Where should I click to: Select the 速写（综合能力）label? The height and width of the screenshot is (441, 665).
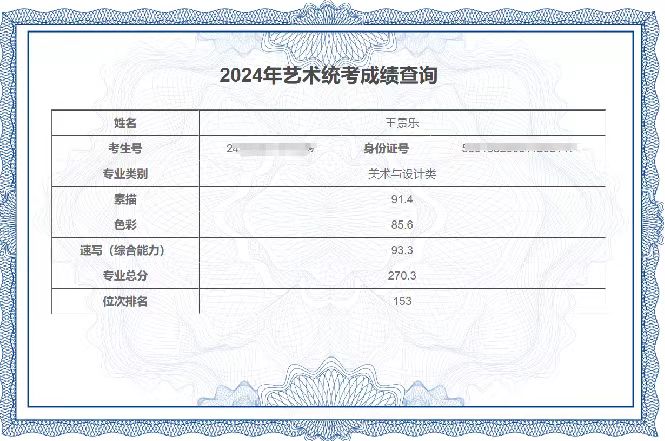[122, 250]
